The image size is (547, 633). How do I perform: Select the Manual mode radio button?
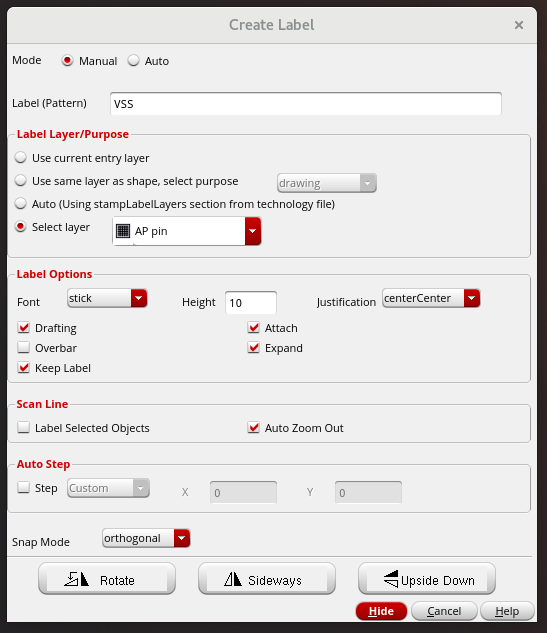[x=67, y=61]
